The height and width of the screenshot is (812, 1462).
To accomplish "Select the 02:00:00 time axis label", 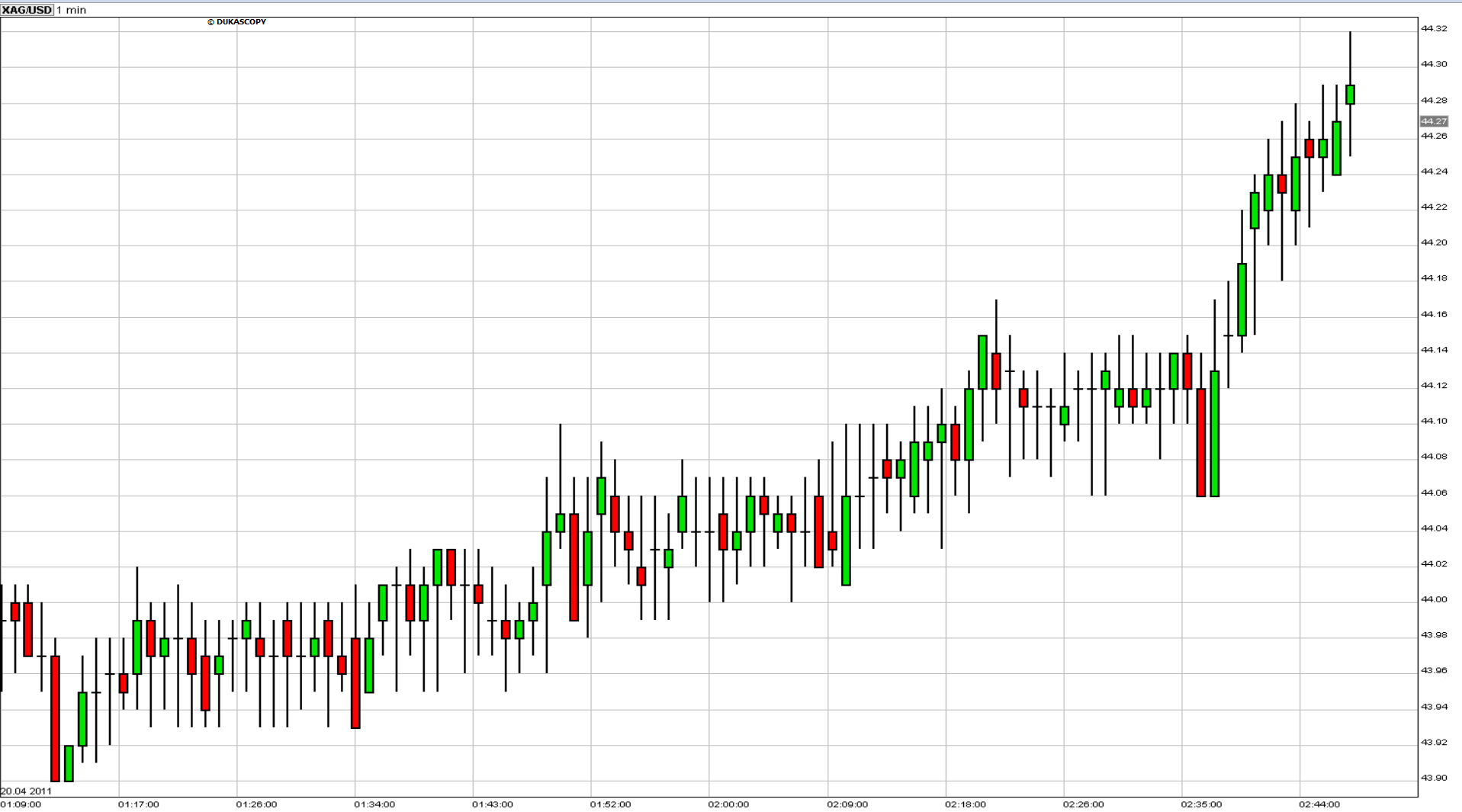I will point(728,804).
